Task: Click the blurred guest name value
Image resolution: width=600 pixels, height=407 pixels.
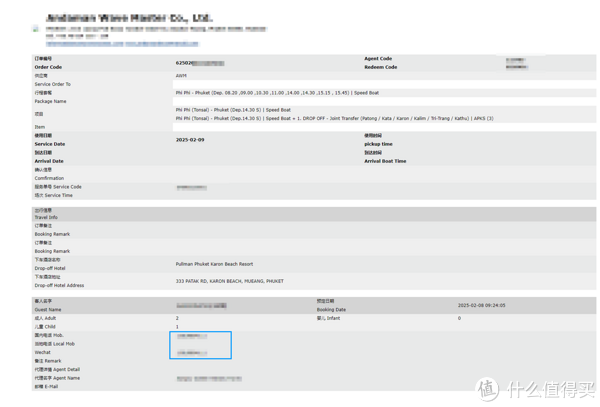Action: click(201, 305)
